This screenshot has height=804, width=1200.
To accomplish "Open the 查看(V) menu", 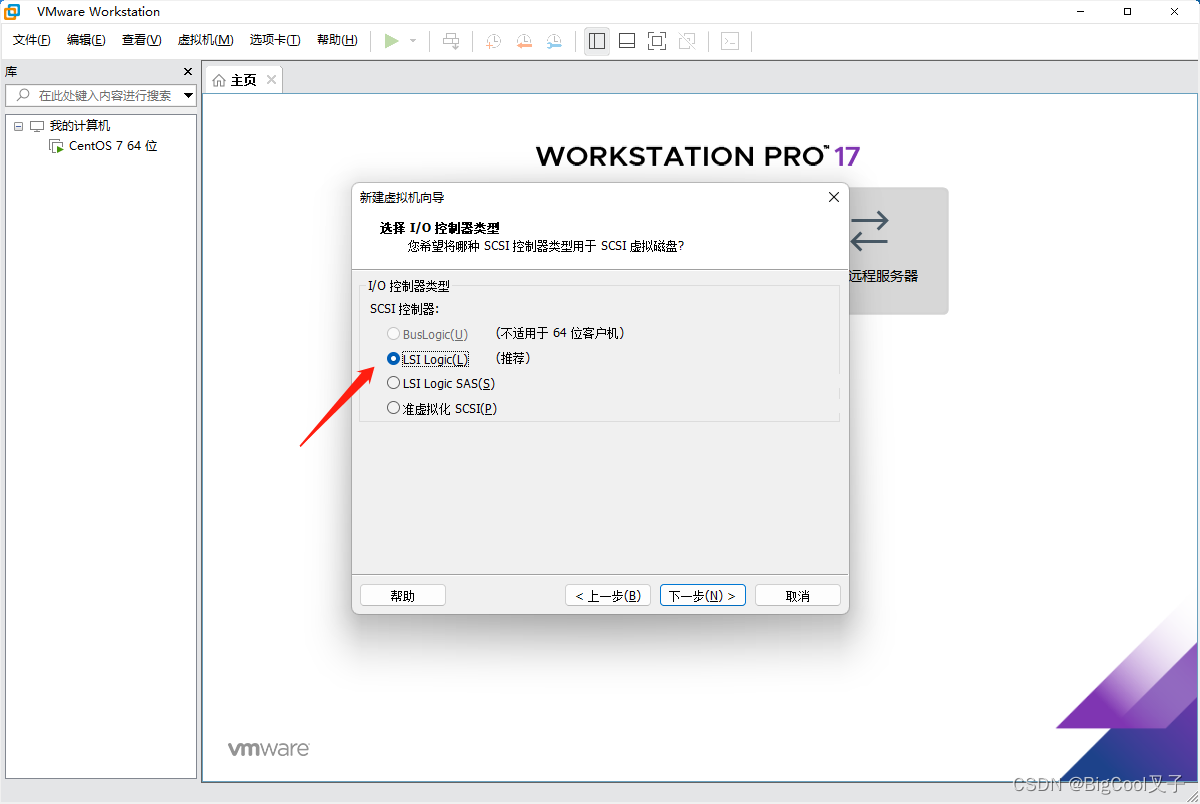I will (x=141, y=40).
